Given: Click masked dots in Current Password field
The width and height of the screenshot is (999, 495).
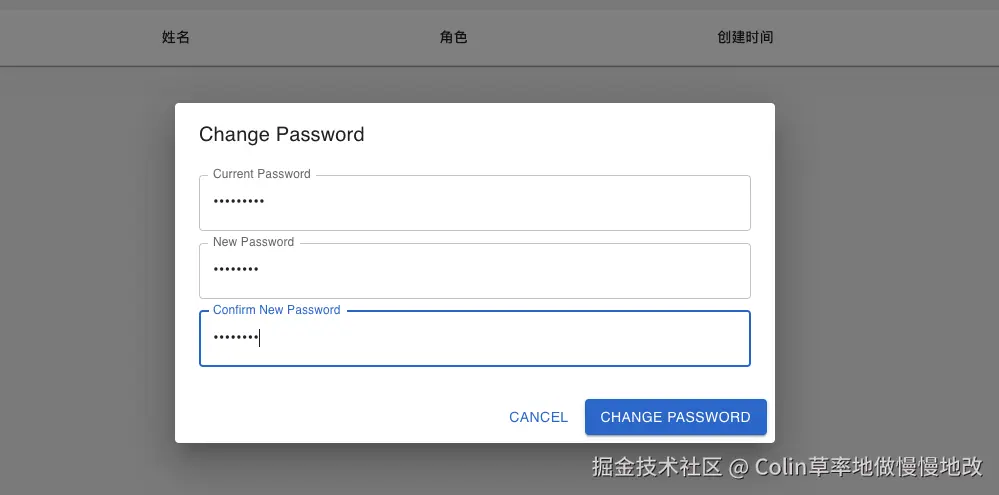Looking at the screenshot, I should 239,202.
